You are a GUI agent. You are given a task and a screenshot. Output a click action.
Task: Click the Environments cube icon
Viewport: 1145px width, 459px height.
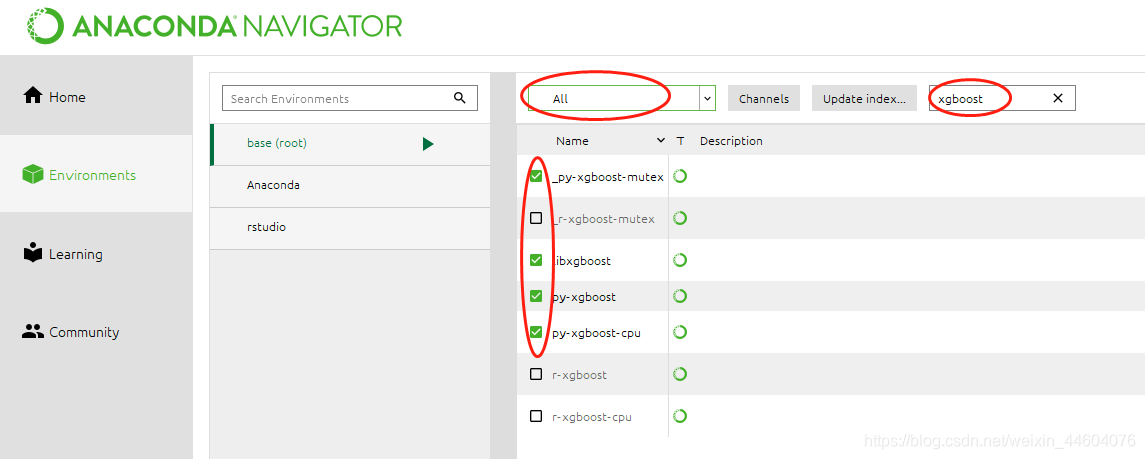[x=33, y=174]
